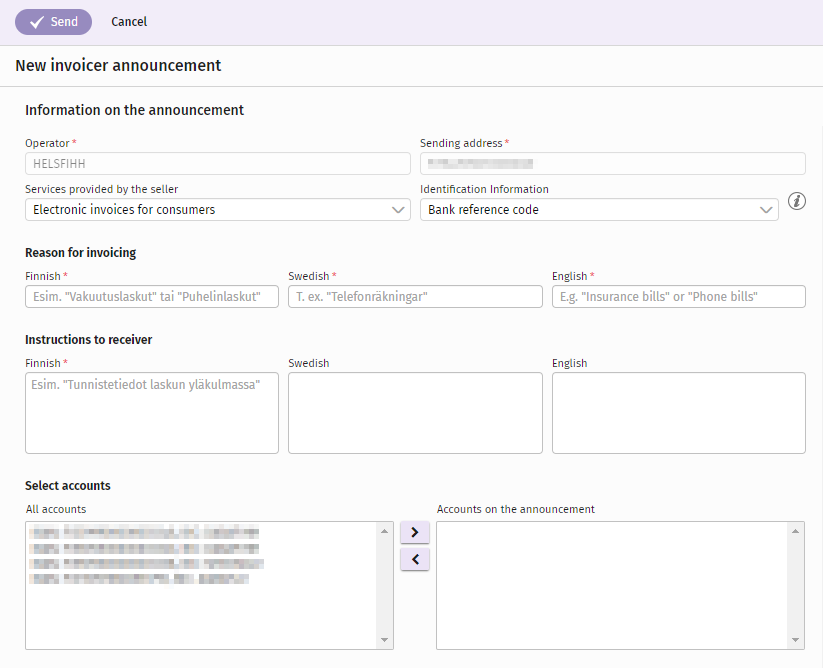Screen dimensions: 823x668
Task: Click Swedish reason for invoicing field
Action: 415,296
